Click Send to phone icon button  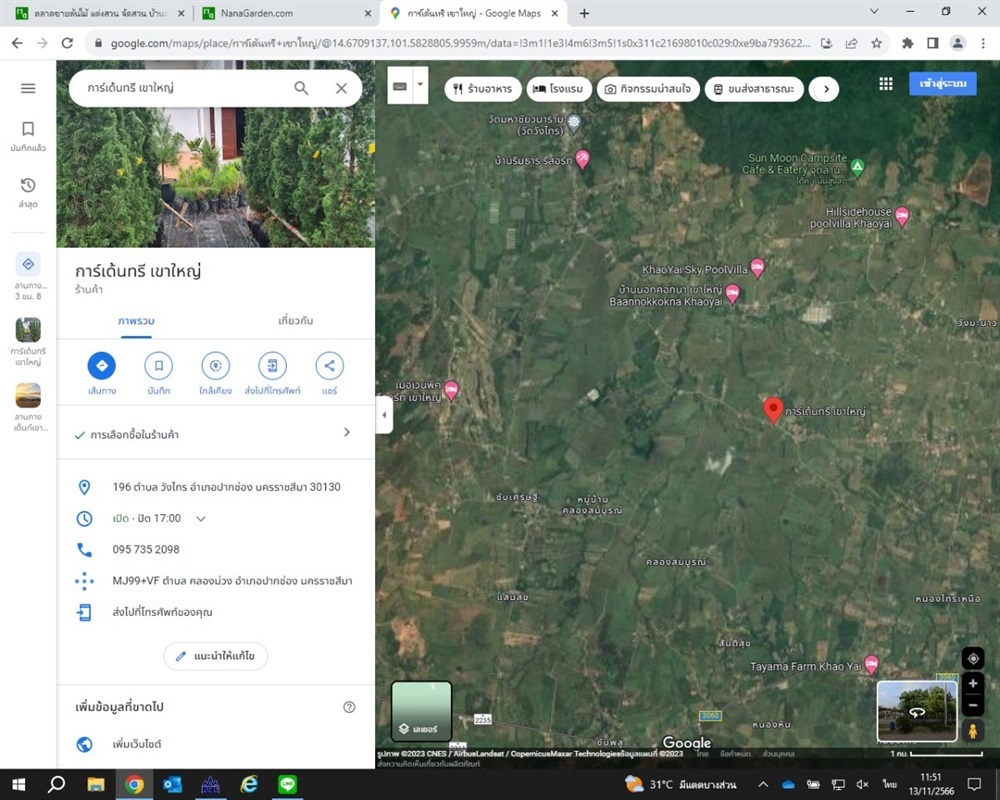coord(272,366)
